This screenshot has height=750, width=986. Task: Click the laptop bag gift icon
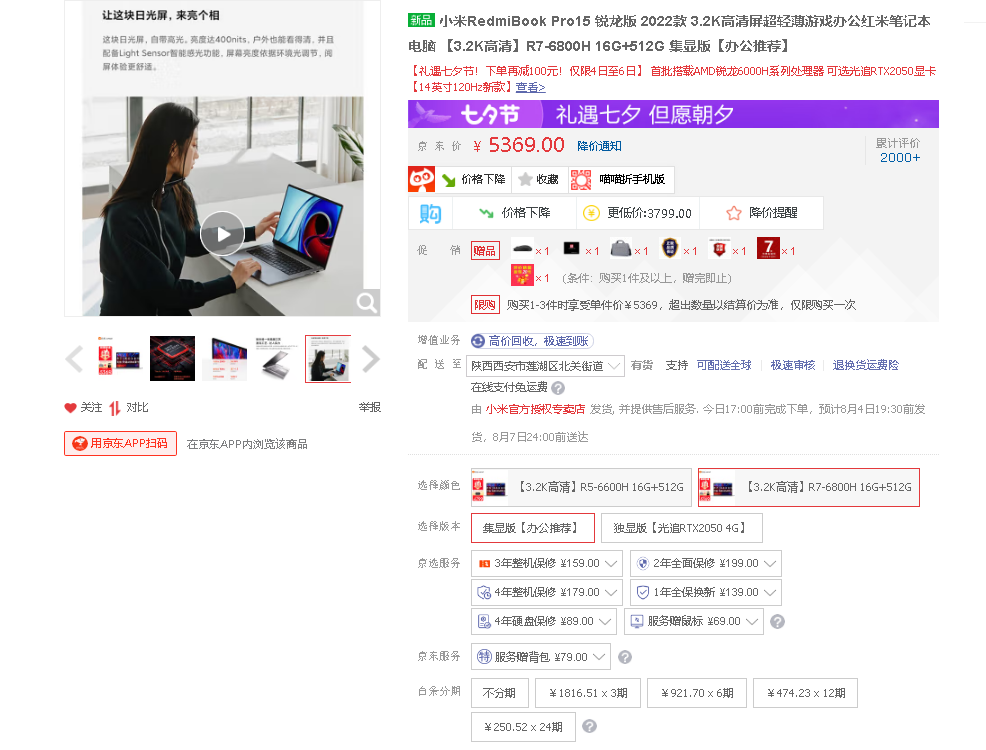pos(621,248)
